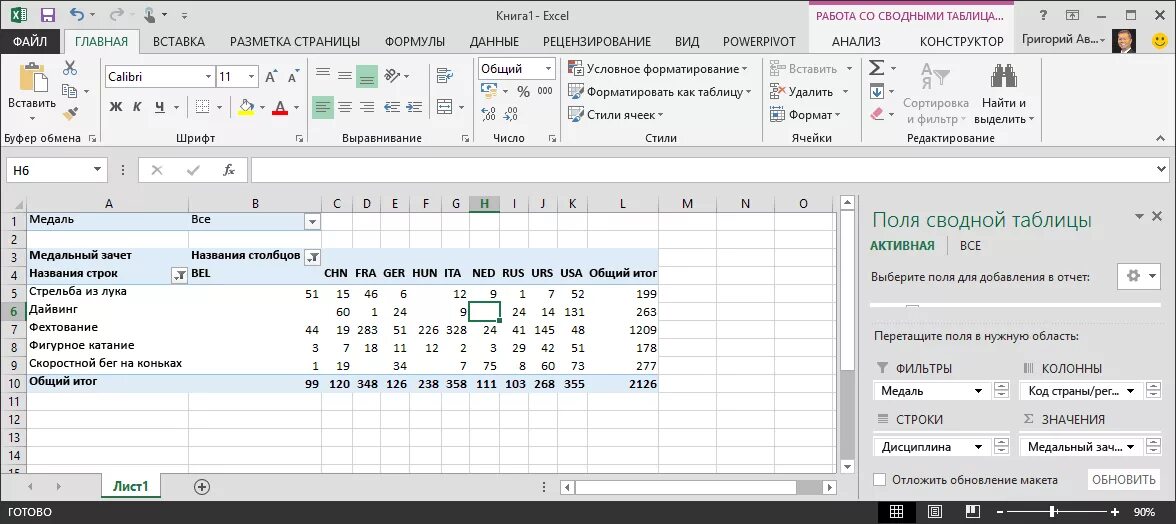The image size is (1176, 524).
Task: Open pivot fields gear tools dropdown
Action: pos(1138,276)
